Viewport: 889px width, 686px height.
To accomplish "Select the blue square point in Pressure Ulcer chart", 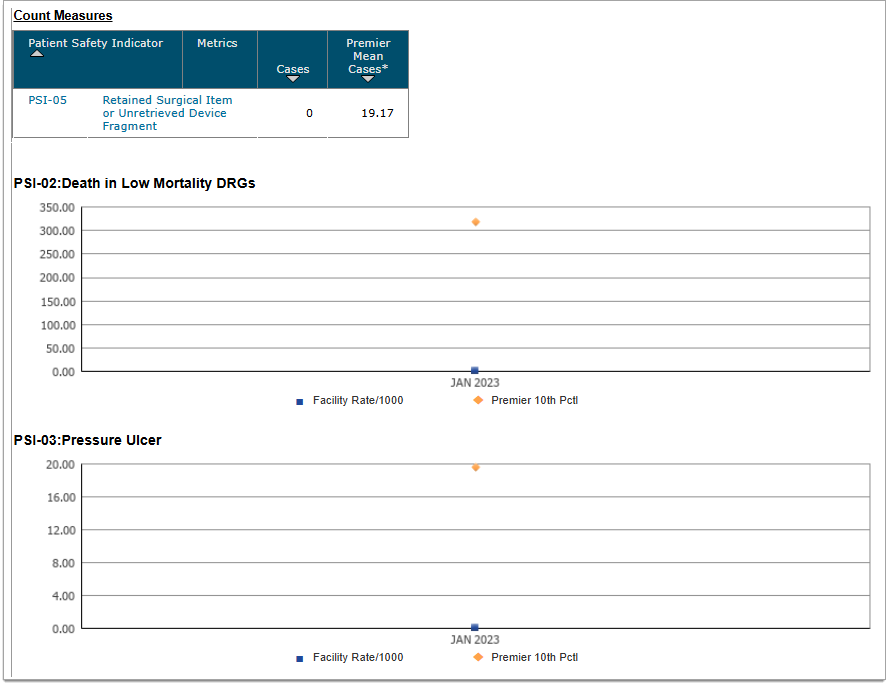I will (x=475, y=627).
